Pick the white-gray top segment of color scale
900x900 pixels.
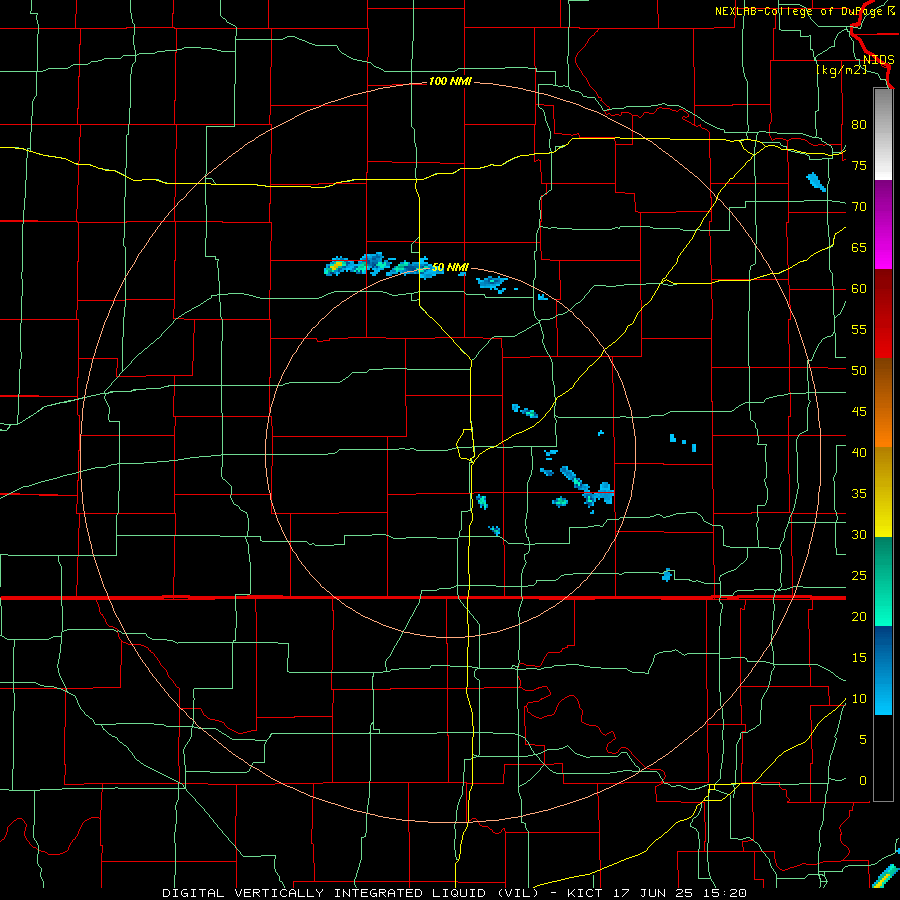pyautogui.click(x=883, y=134)
